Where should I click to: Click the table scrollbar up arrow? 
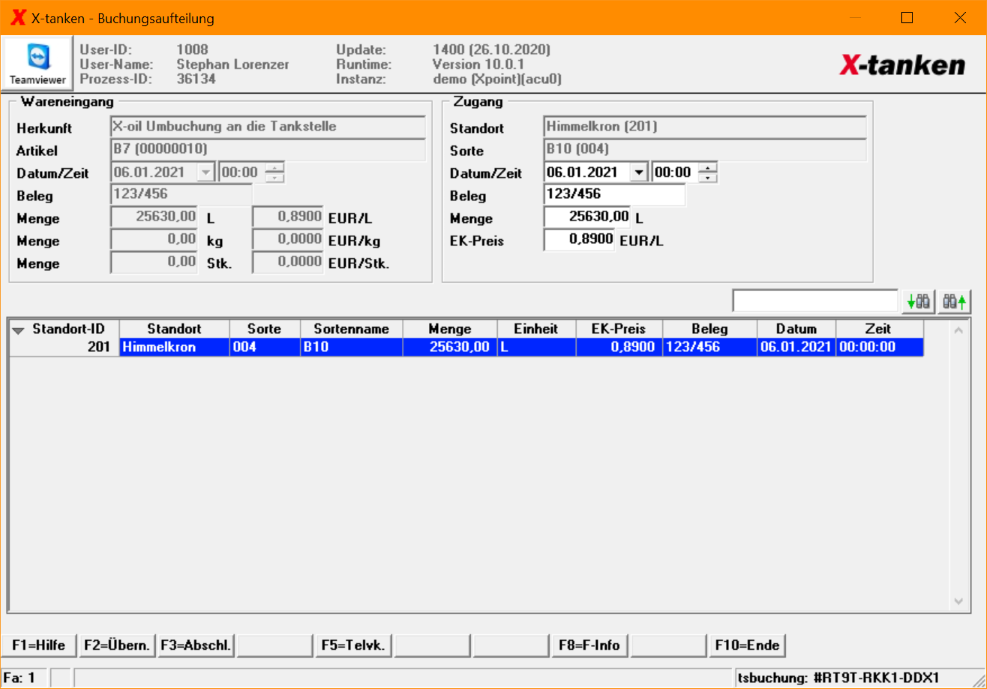coord(958,330)
